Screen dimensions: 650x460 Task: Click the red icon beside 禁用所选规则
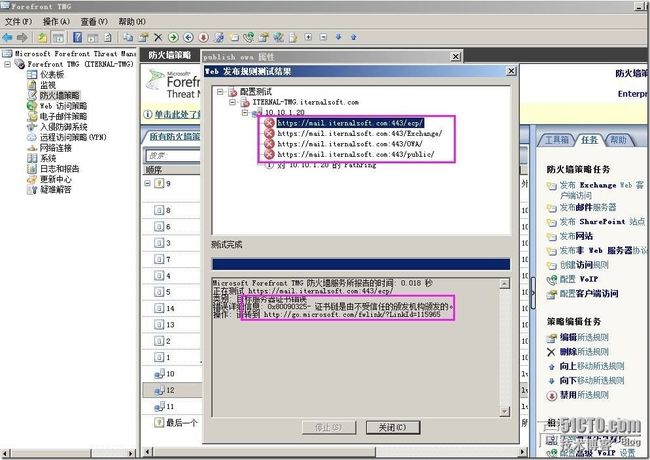click(x=551, y=395)
